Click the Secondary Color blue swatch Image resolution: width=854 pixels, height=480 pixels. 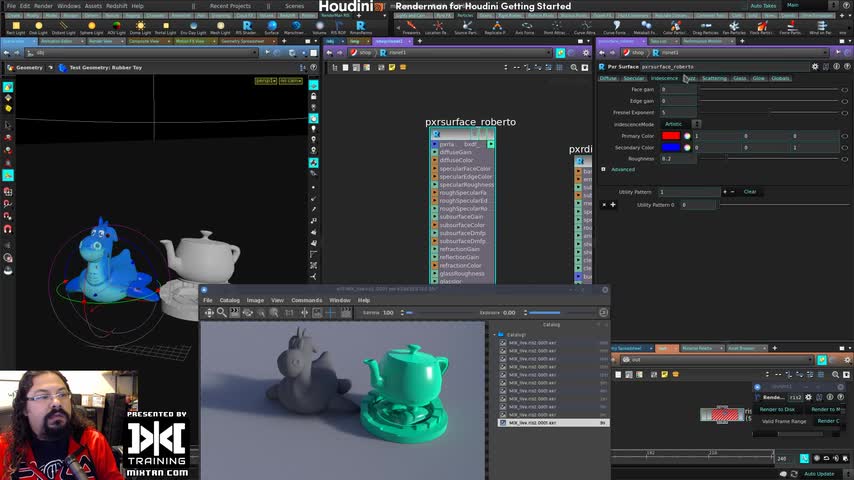671,148
